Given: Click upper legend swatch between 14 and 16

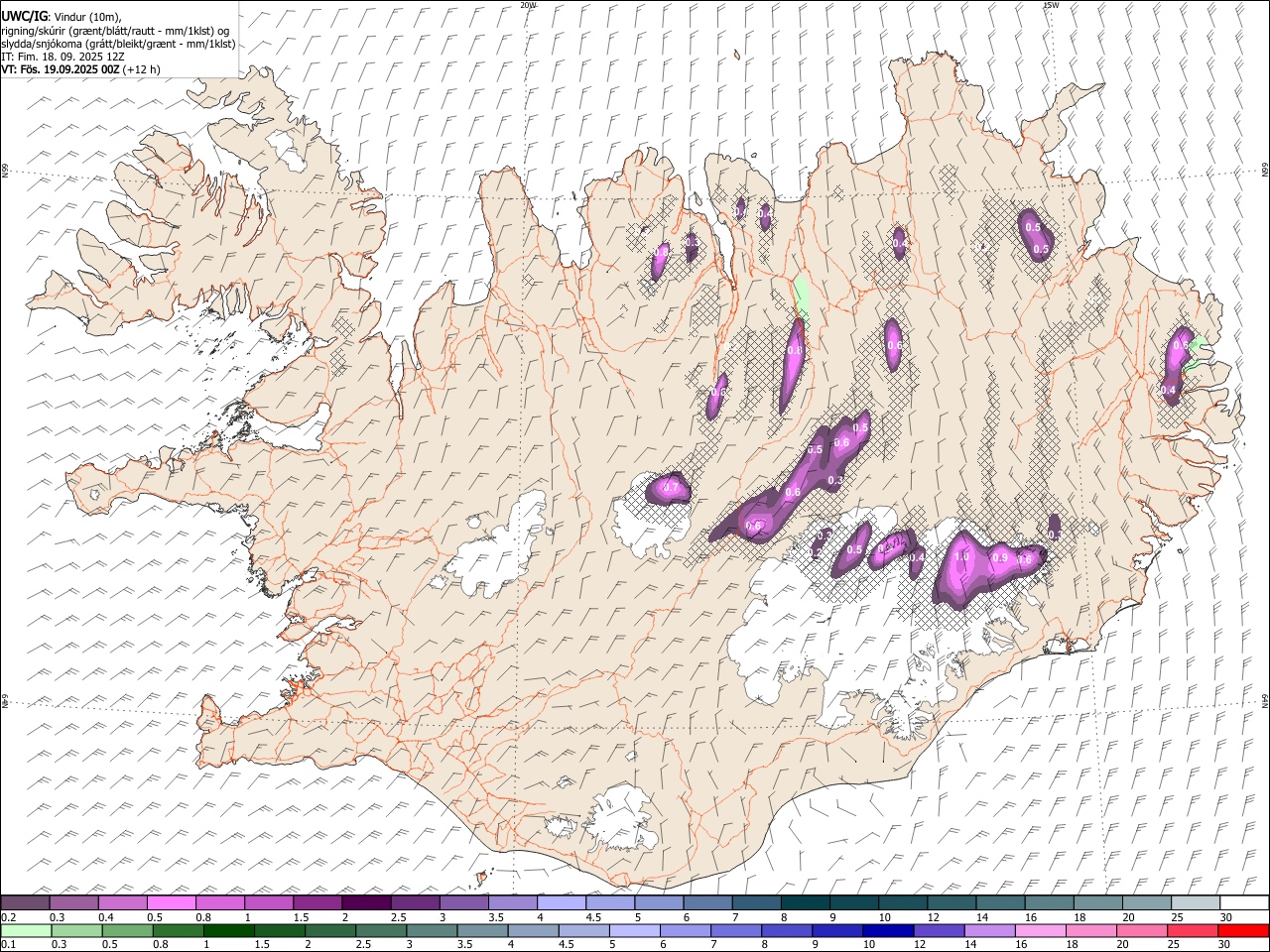Looking at the screenshot, I should click(x=999, y=902).
